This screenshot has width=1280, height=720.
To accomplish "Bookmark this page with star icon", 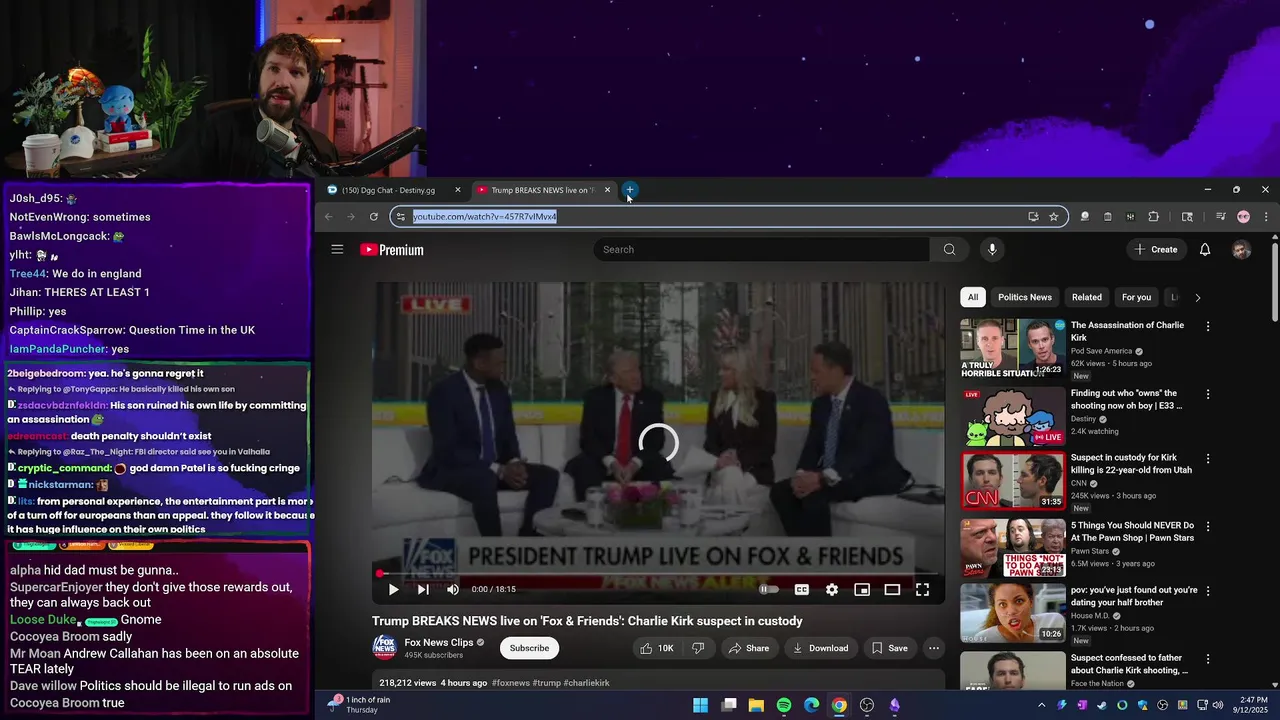I will [1053, 216].
